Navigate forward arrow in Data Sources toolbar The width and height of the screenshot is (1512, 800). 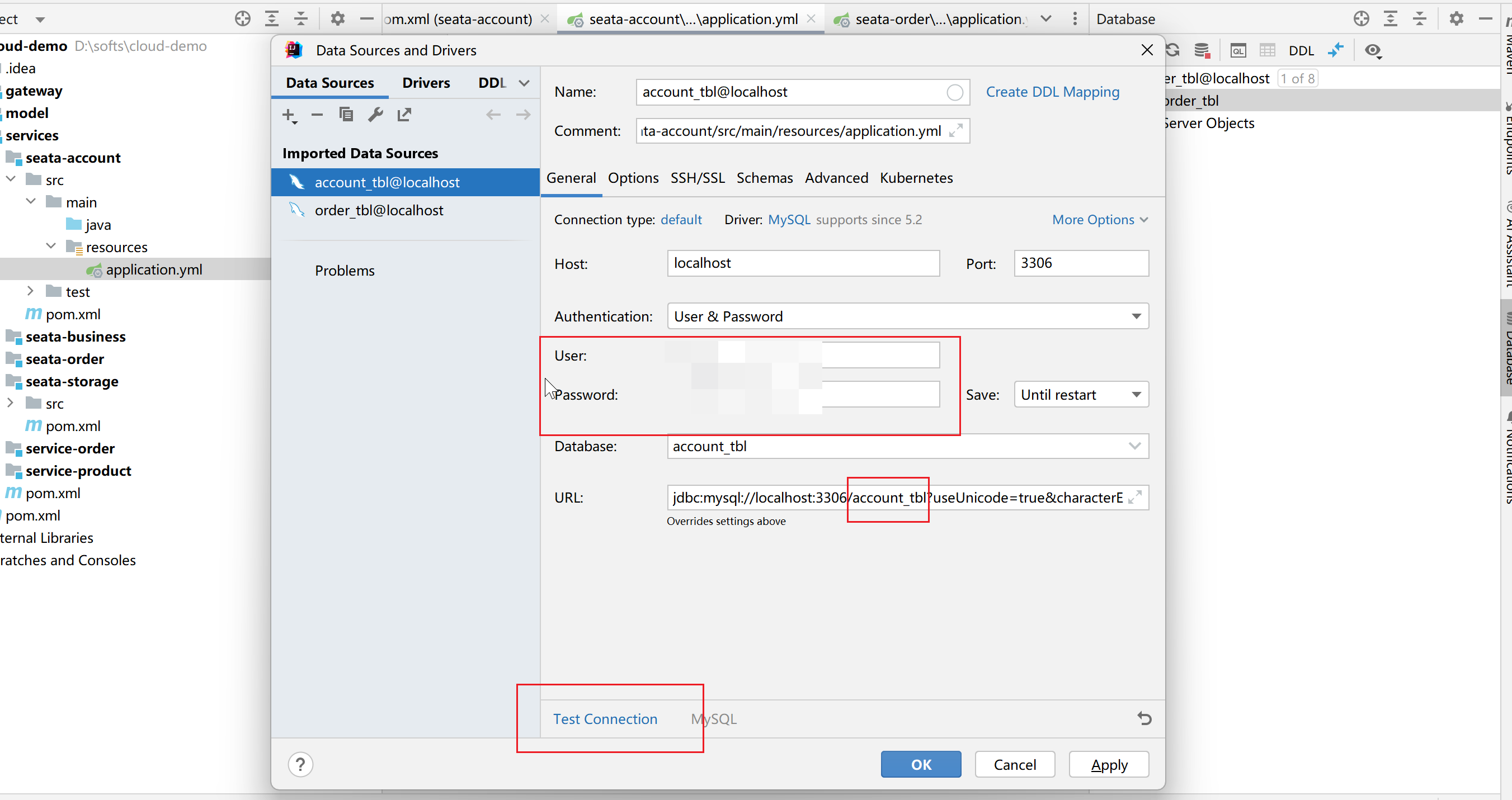click(523, 115)
